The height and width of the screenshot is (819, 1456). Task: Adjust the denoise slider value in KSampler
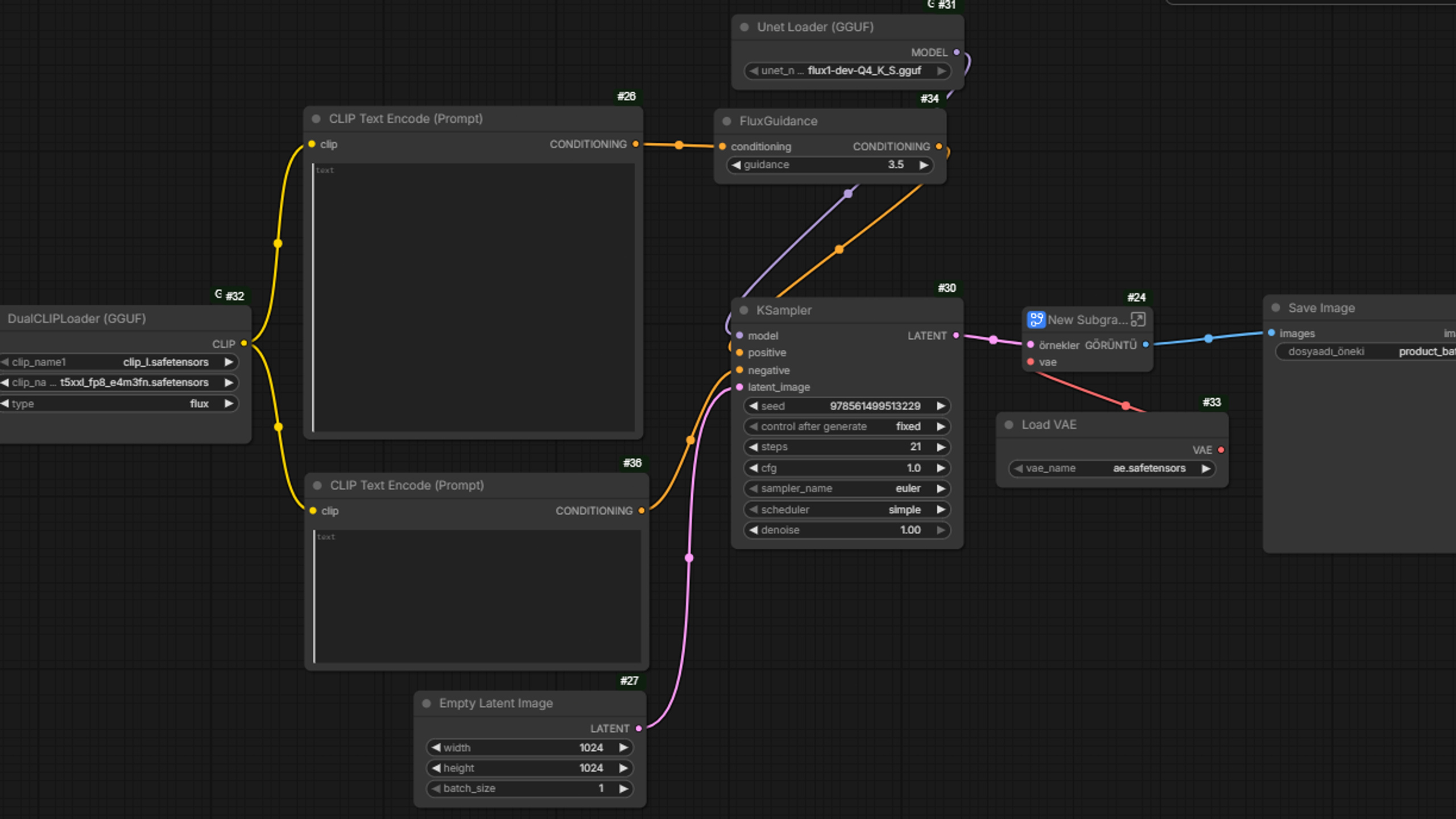pos(847,530)
